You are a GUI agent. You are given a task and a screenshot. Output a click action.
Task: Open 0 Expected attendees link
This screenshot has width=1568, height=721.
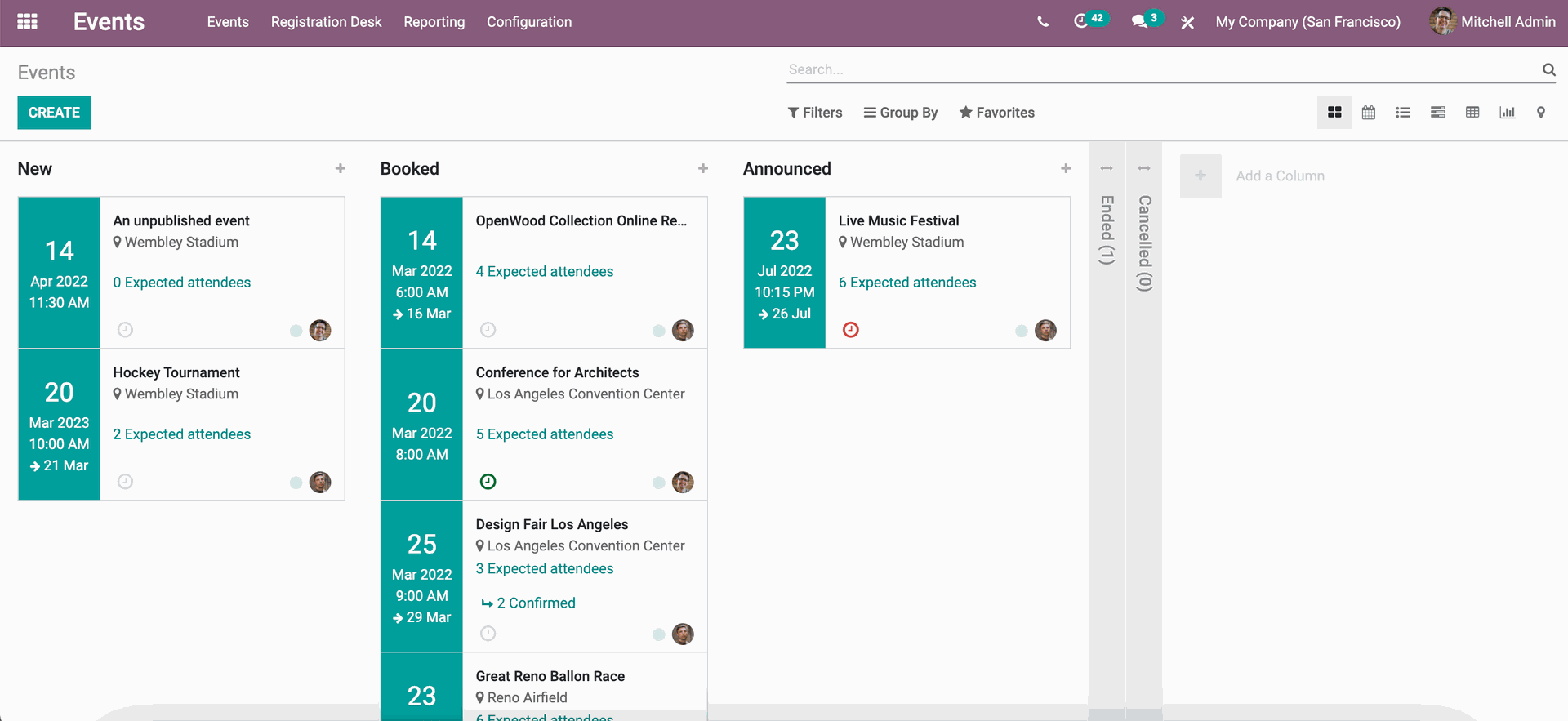tap(182, 283)
